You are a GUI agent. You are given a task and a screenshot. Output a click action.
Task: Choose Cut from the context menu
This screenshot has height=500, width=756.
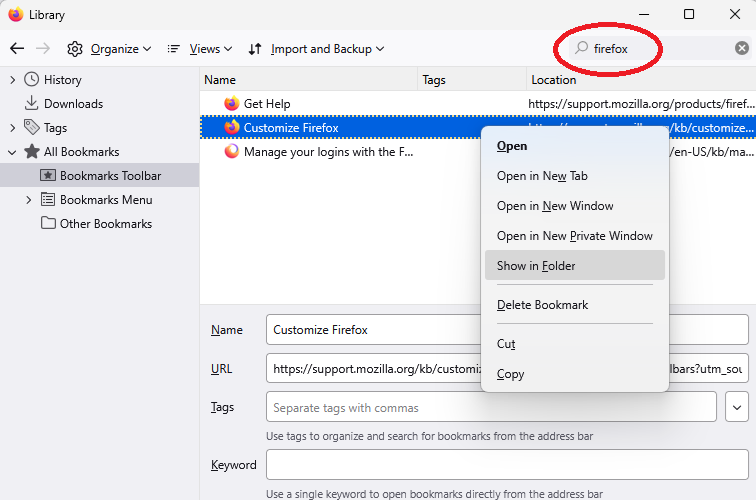click(575, 344)
